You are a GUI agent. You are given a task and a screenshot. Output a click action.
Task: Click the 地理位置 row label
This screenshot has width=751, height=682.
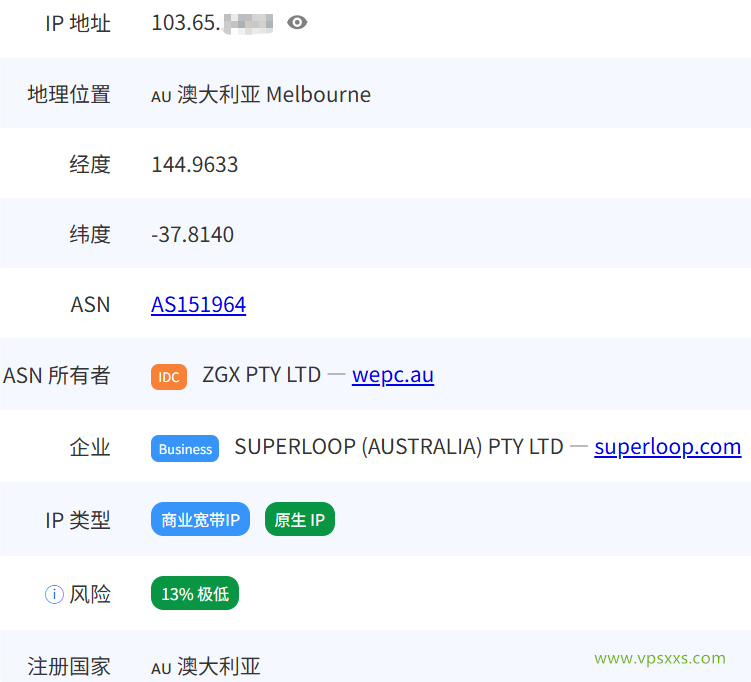(x=69, y=94)
